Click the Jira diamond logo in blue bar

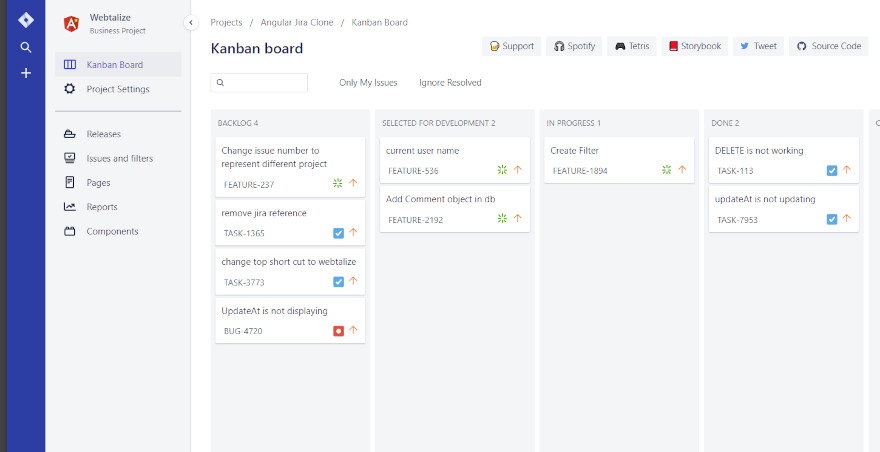pos(26,20)
